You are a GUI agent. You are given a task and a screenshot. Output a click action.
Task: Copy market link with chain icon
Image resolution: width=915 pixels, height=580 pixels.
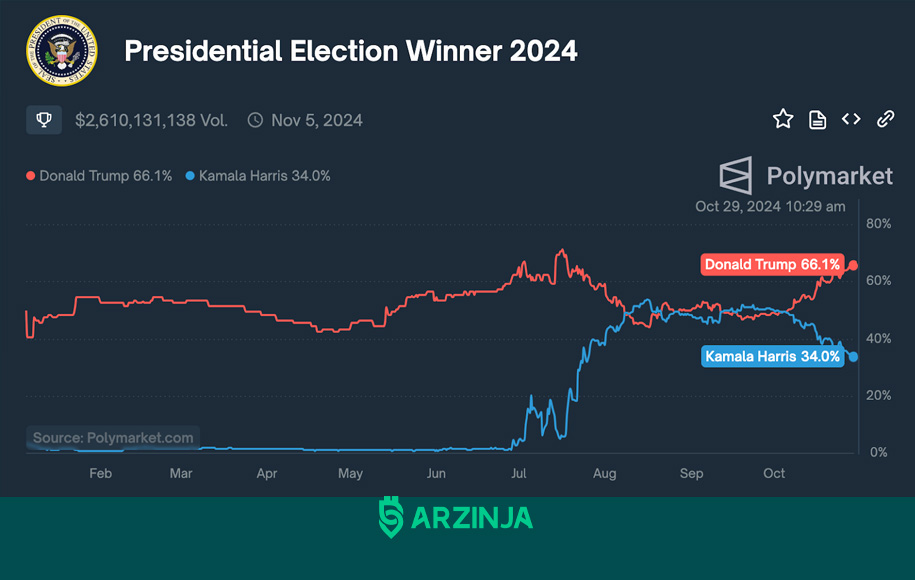[885, 119]
